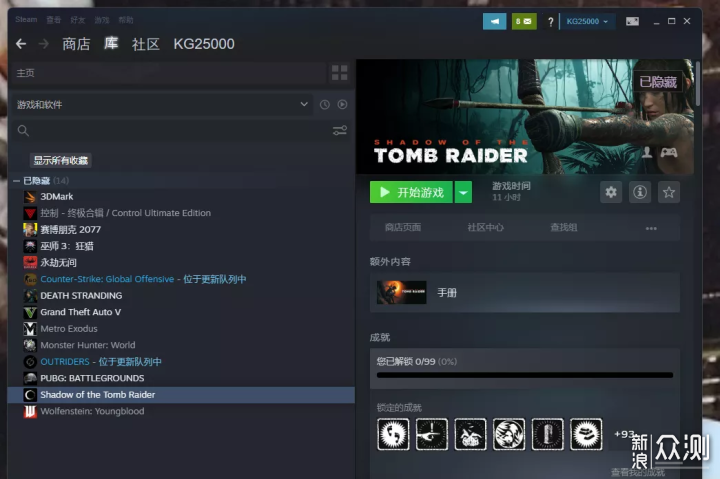Screen dimensions: 720x479
Task: Open the 游戏和软件 filter dropdown
Action: click(x=163, y=105)
